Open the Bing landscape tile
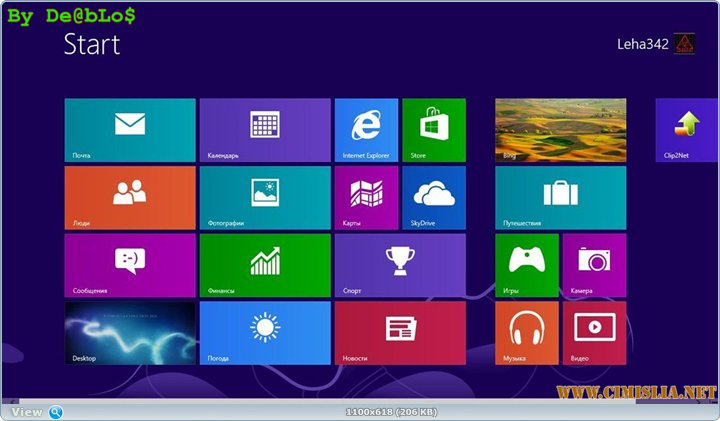The image size is (720, 421). 561,130
